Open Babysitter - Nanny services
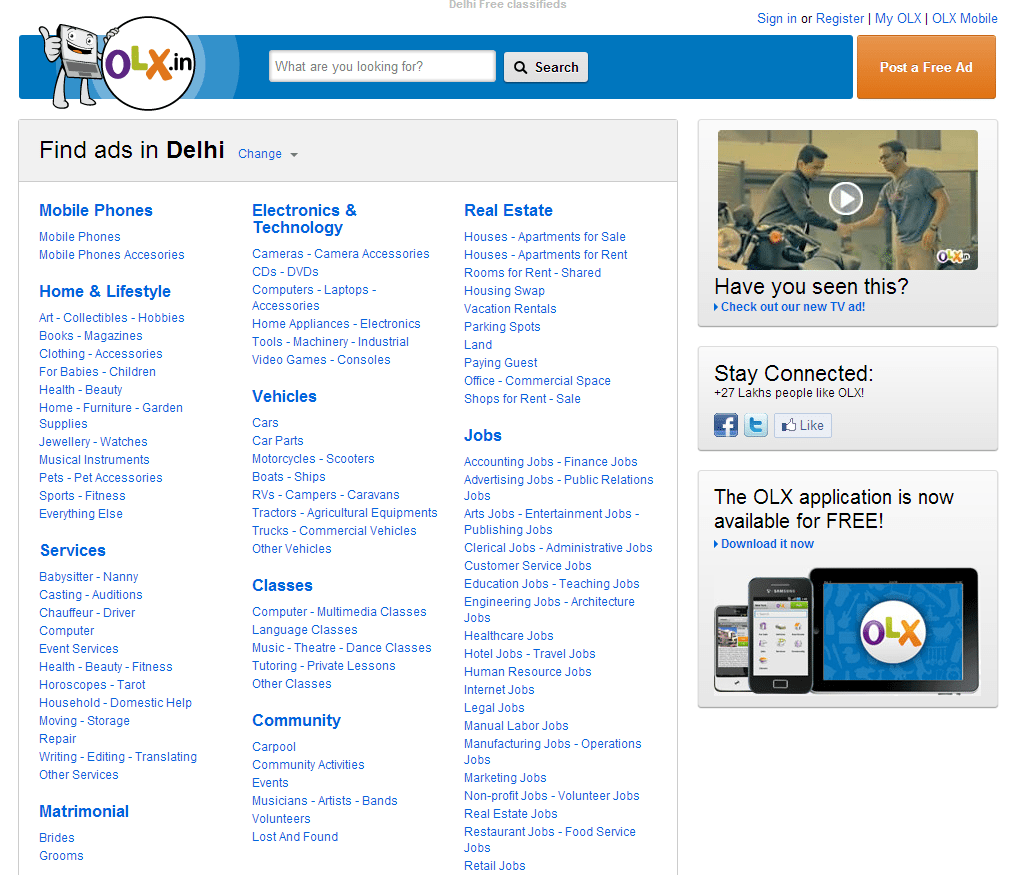 click(89, 577)
